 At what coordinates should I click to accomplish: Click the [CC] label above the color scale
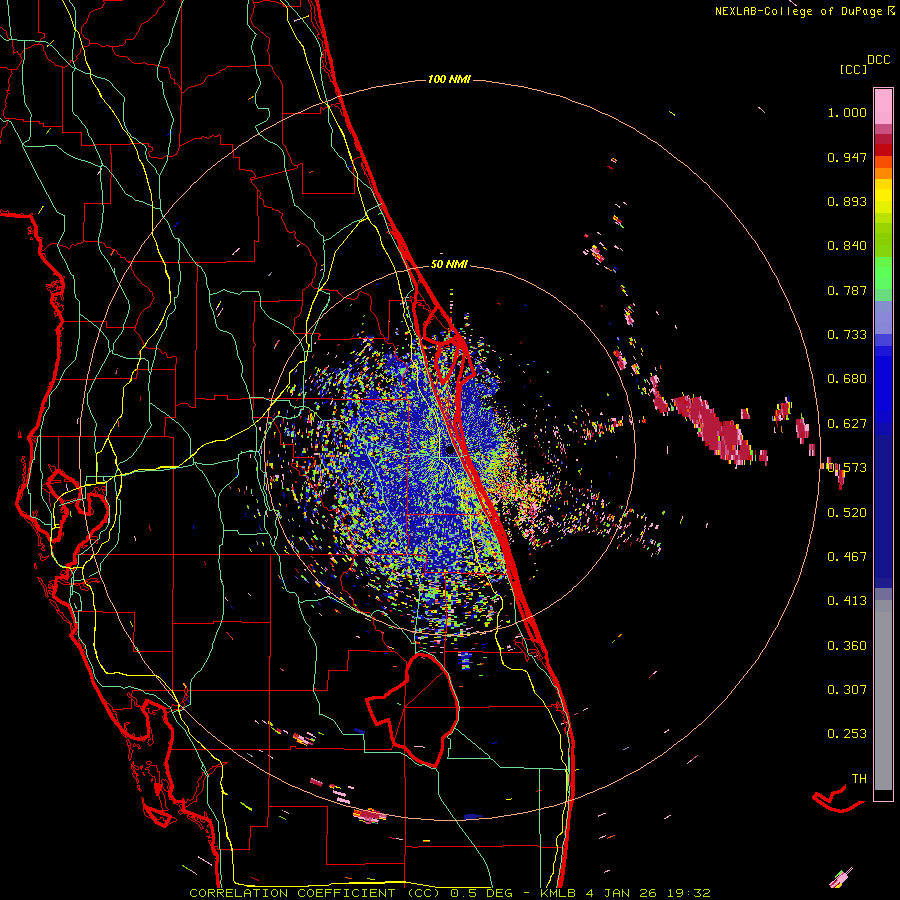point(853,69)
